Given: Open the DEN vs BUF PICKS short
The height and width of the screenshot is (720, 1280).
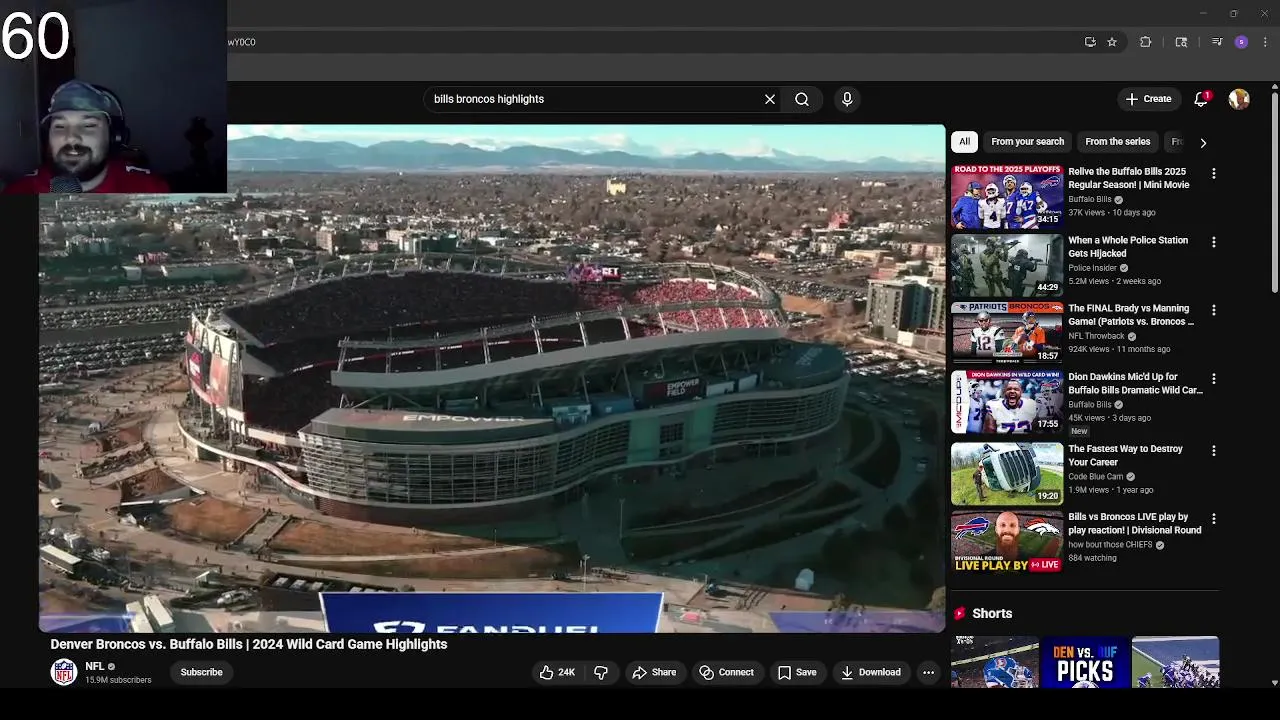Looking at the screenshot, I should [1085, 662].
